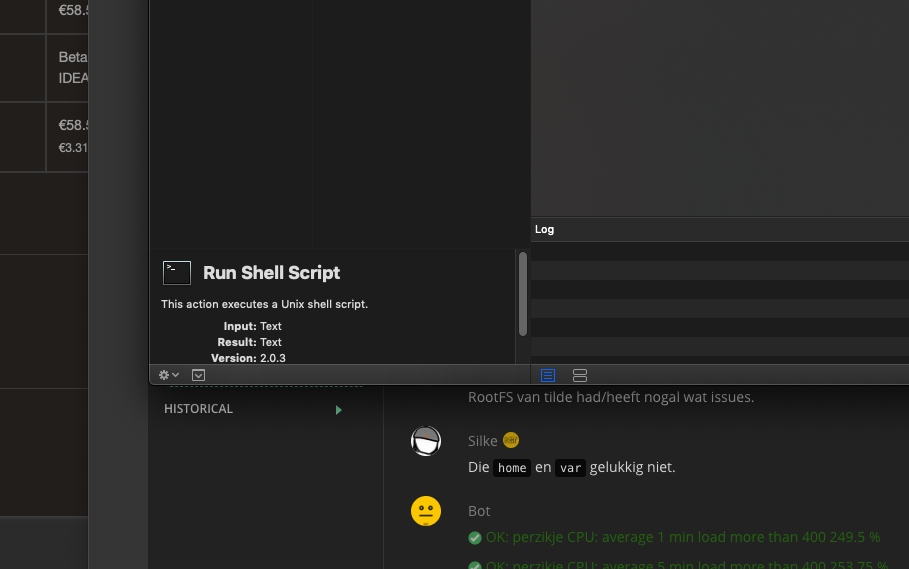The image size is (909, 569).
Task: Open the Automator gear action menu
Action: (x=168, y=375)
